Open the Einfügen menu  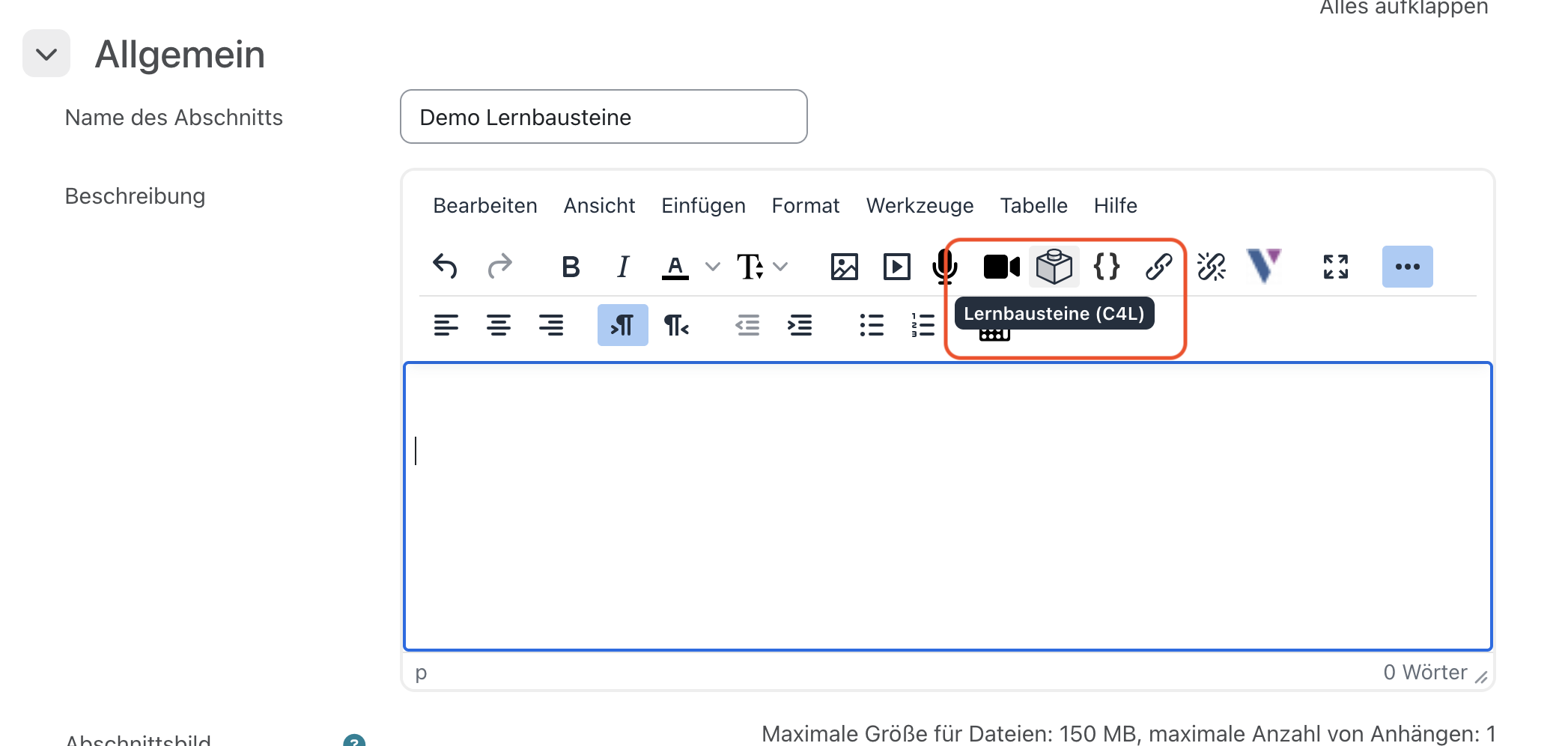[x=703, y=206]
